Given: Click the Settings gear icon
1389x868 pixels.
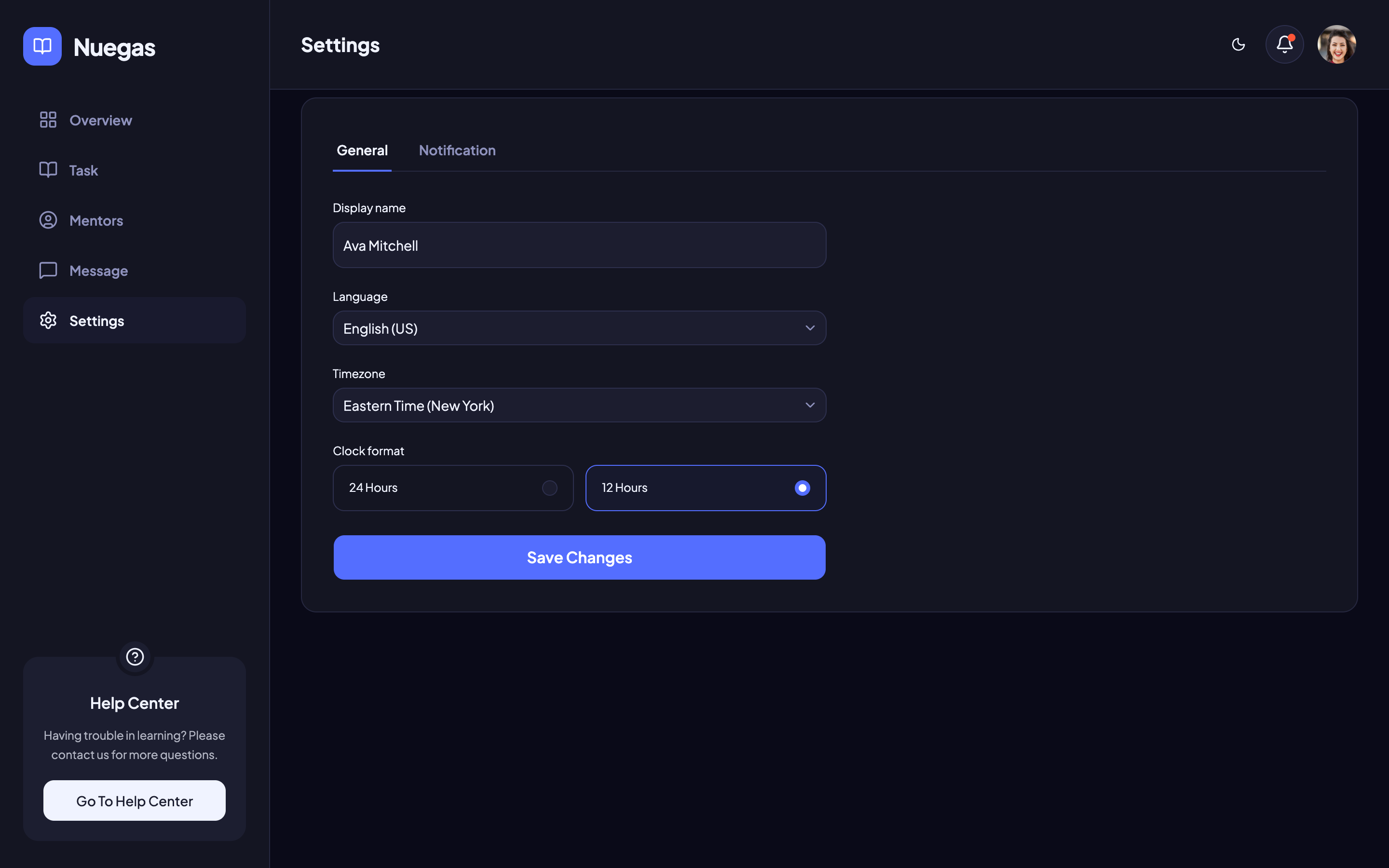Looking at the screenshot, I should pyautogui.click(x=48, y=320).
